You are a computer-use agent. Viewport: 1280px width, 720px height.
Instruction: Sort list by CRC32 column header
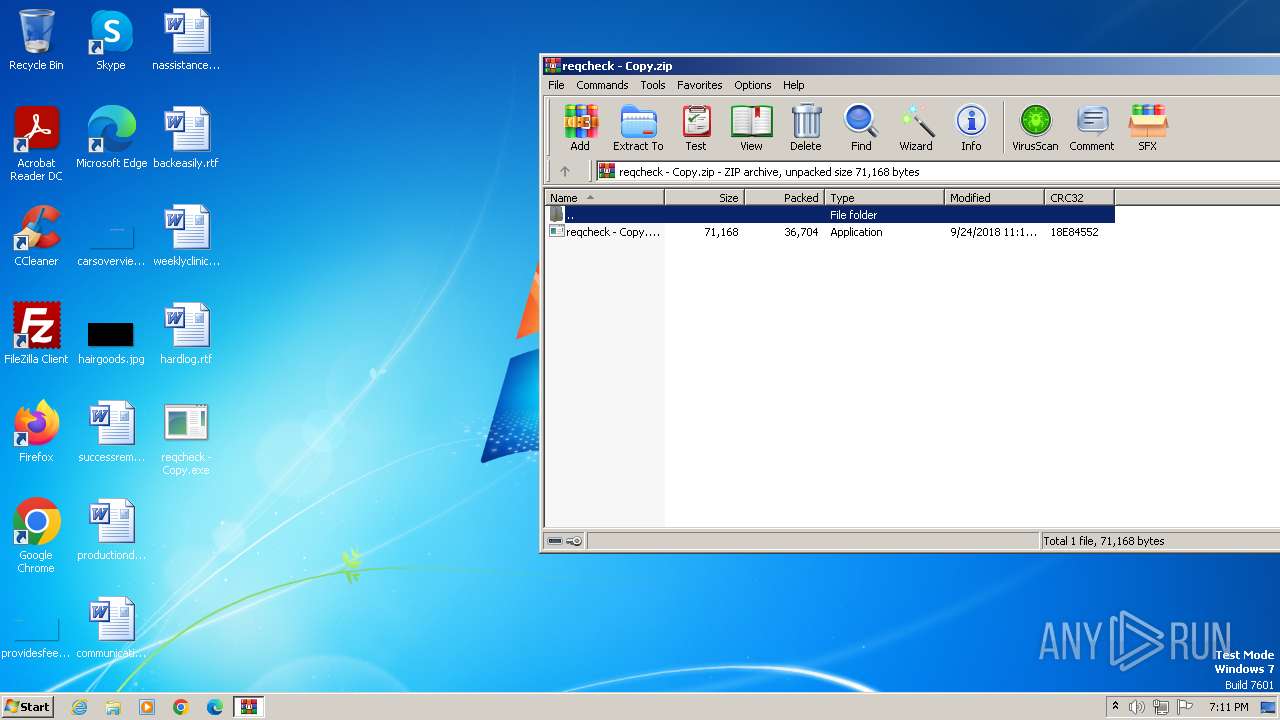pos(1079,198)
